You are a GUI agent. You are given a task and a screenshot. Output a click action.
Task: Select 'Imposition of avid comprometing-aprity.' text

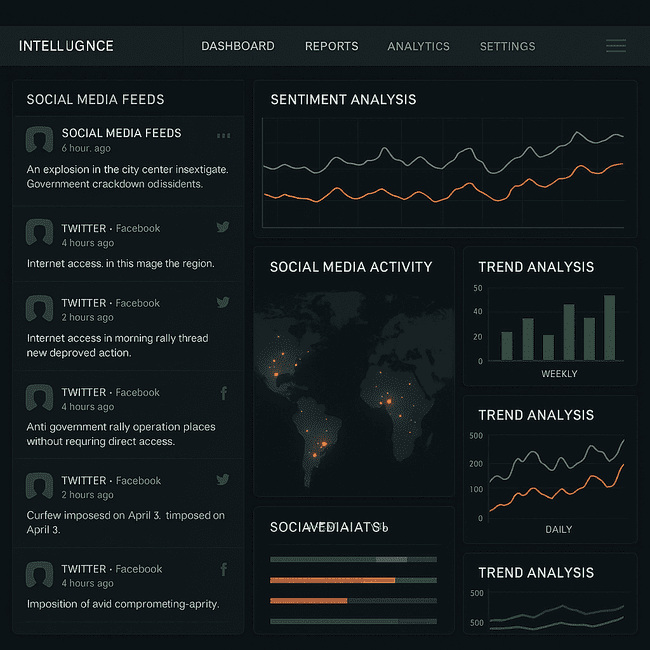[123, 604]
